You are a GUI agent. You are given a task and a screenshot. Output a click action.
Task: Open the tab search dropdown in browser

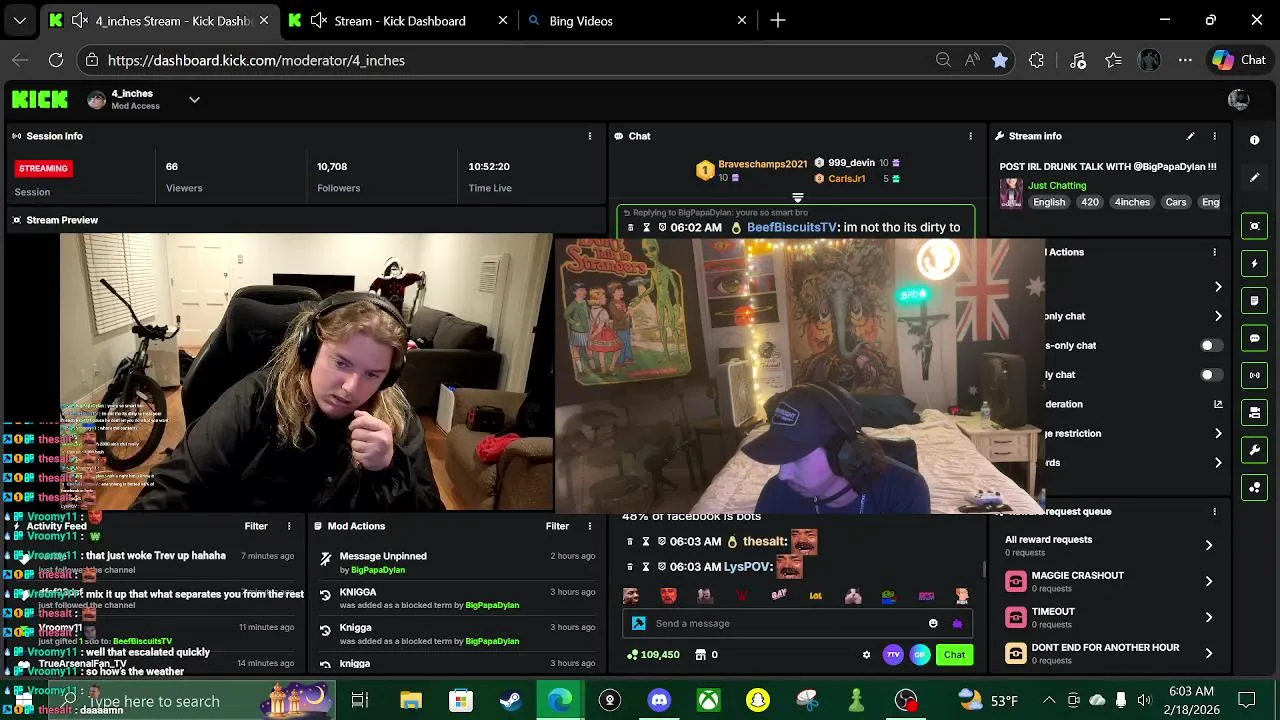20,20
